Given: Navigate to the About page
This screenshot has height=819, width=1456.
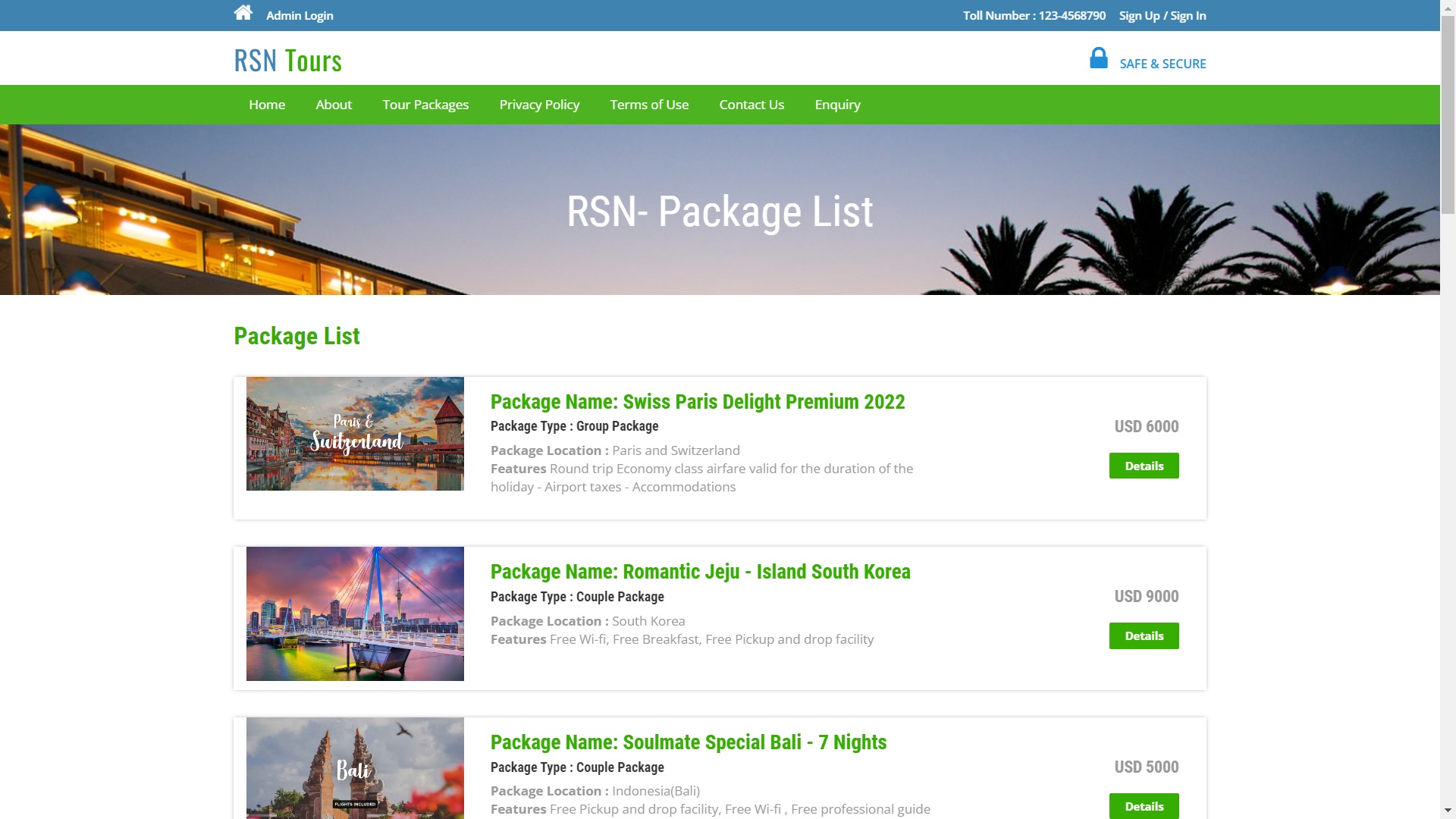Looking at the screenshot, I should [333, 104].
